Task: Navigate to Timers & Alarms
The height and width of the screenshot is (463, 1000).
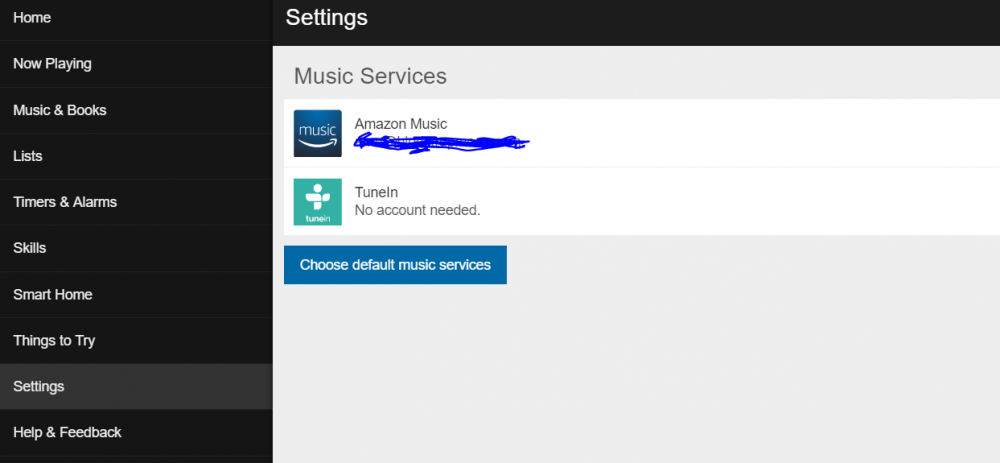Action: [x=65, y=202]
